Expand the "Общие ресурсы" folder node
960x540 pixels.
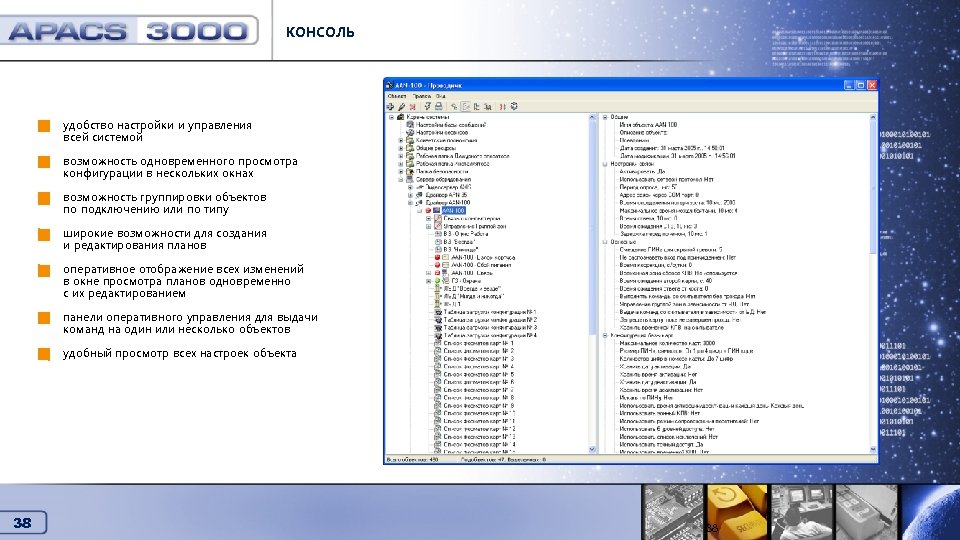click(x=401, y=148)
